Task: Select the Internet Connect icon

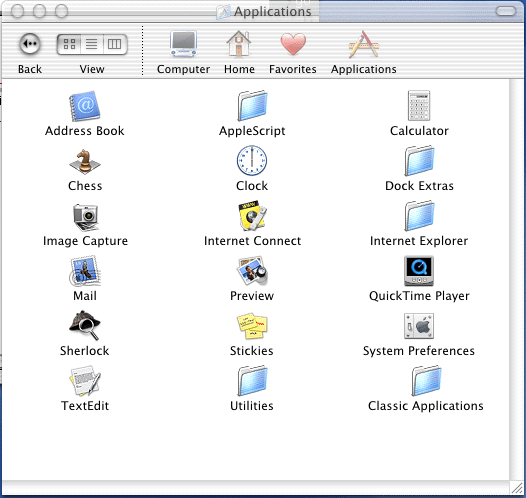Action: [252, 216]
